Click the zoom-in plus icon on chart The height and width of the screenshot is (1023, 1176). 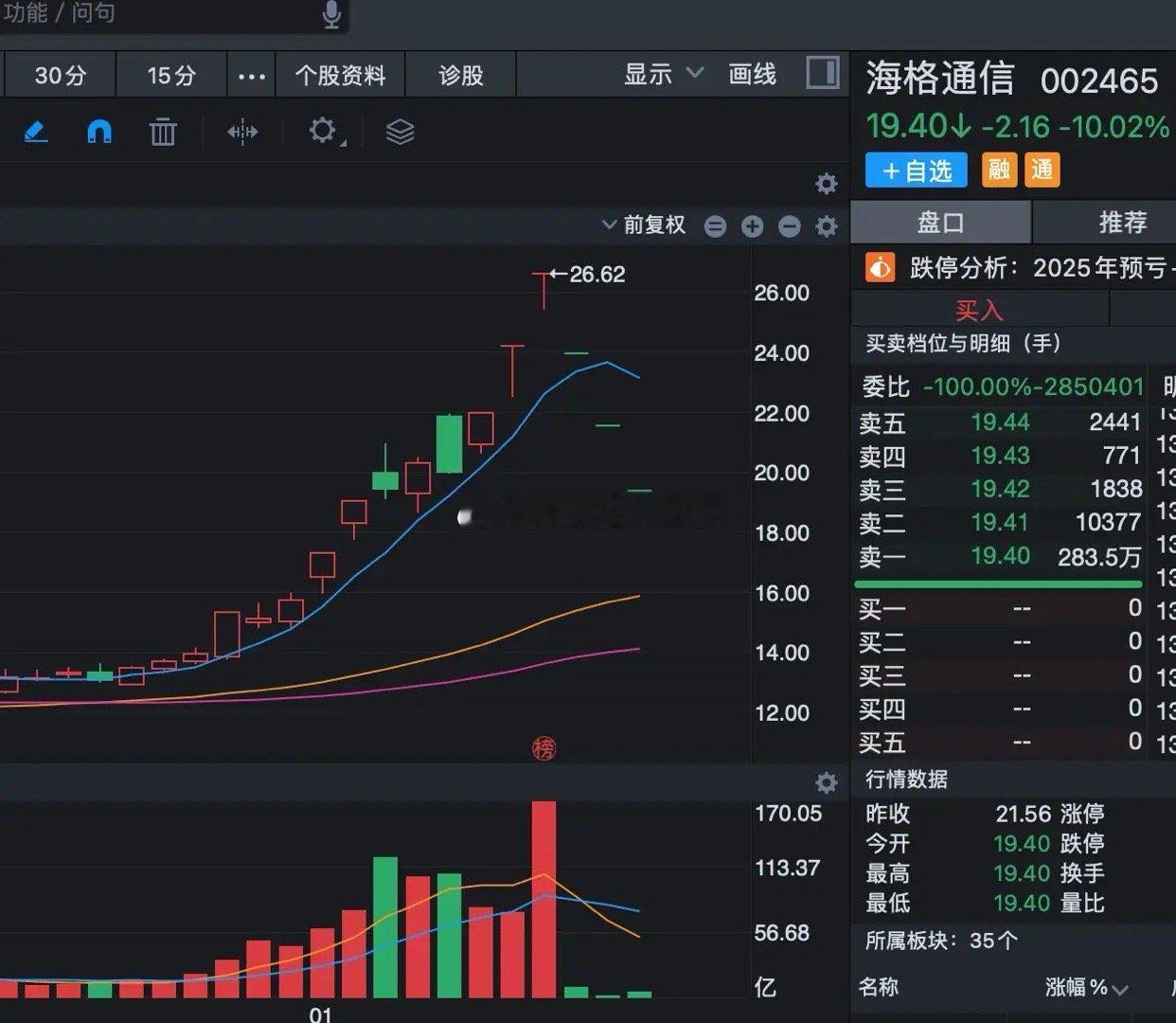pyautogui.click(x=752, y=226)
